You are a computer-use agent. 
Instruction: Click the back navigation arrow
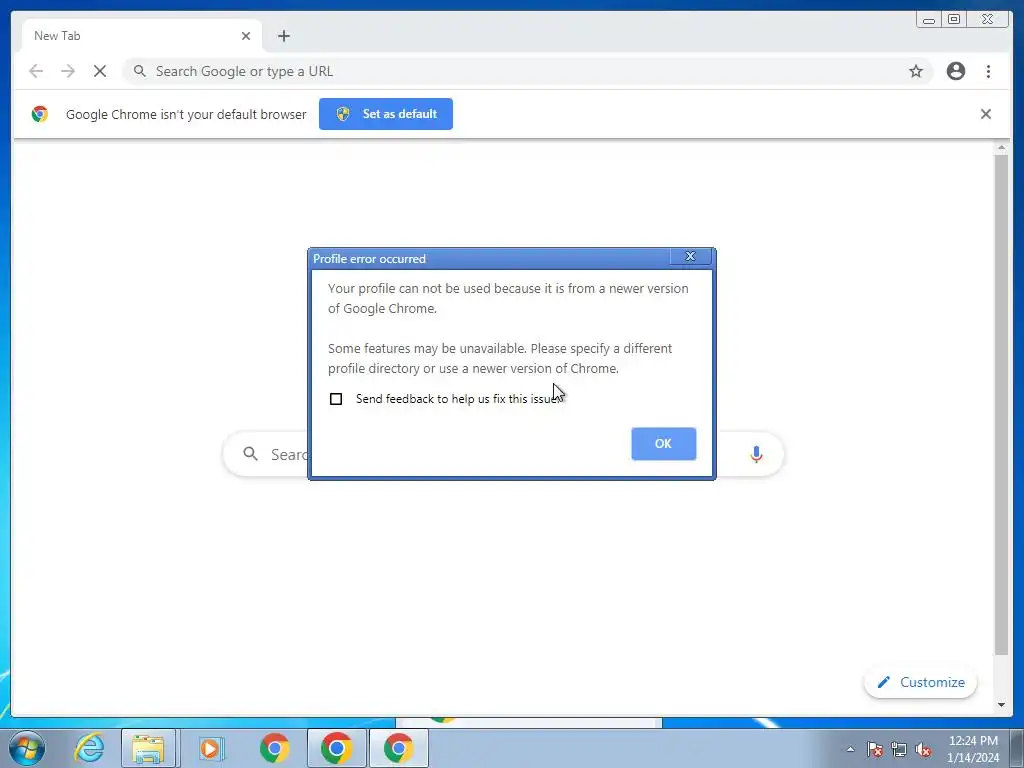coord(36,71)
